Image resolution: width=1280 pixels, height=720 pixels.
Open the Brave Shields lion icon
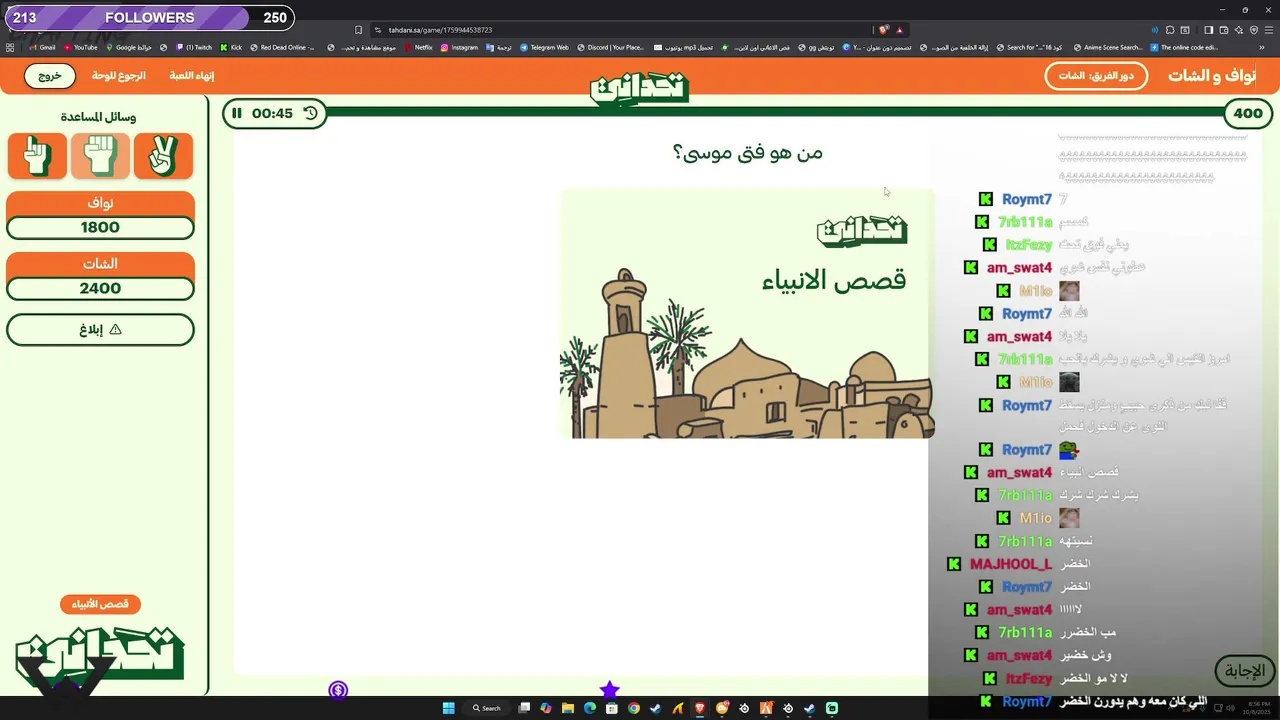tap(884, 30)
